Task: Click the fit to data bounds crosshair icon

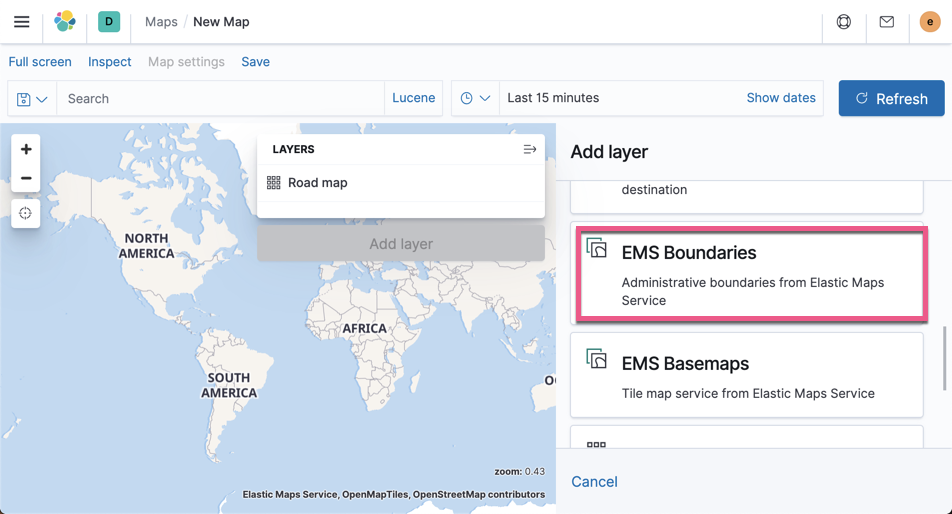Action: (26, 214)
